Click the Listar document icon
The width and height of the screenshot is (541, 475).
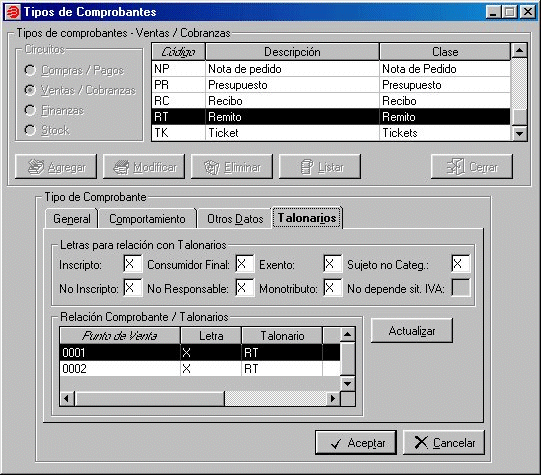[307, 167]
